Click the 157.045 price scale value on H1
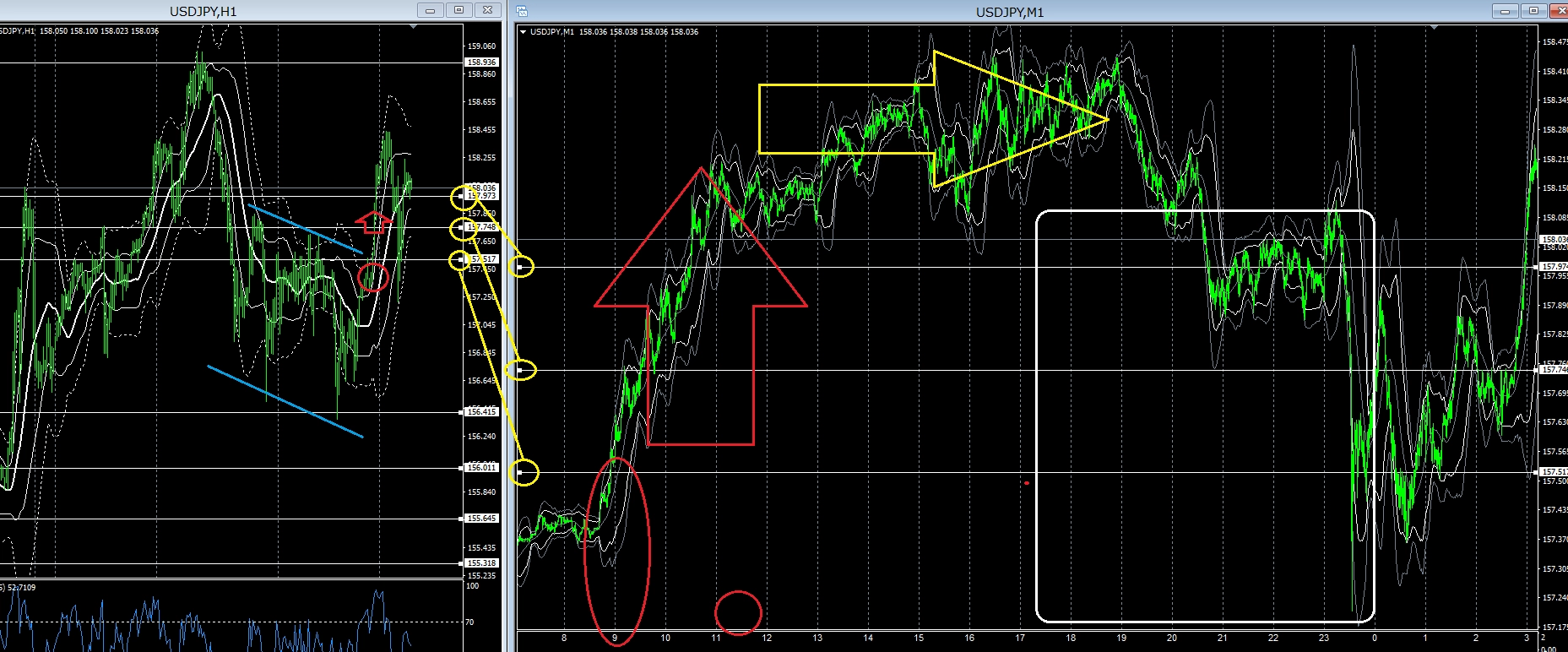1568x652 pixels. 481,325
